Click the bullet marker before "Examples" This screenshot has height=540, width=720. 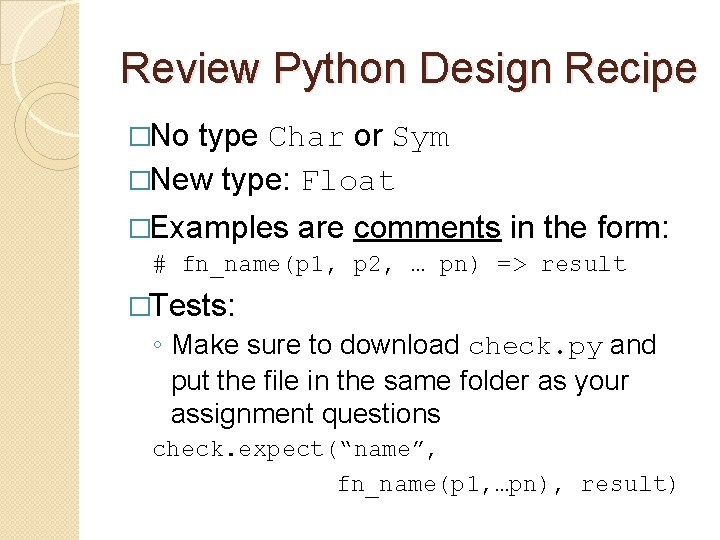139,228
